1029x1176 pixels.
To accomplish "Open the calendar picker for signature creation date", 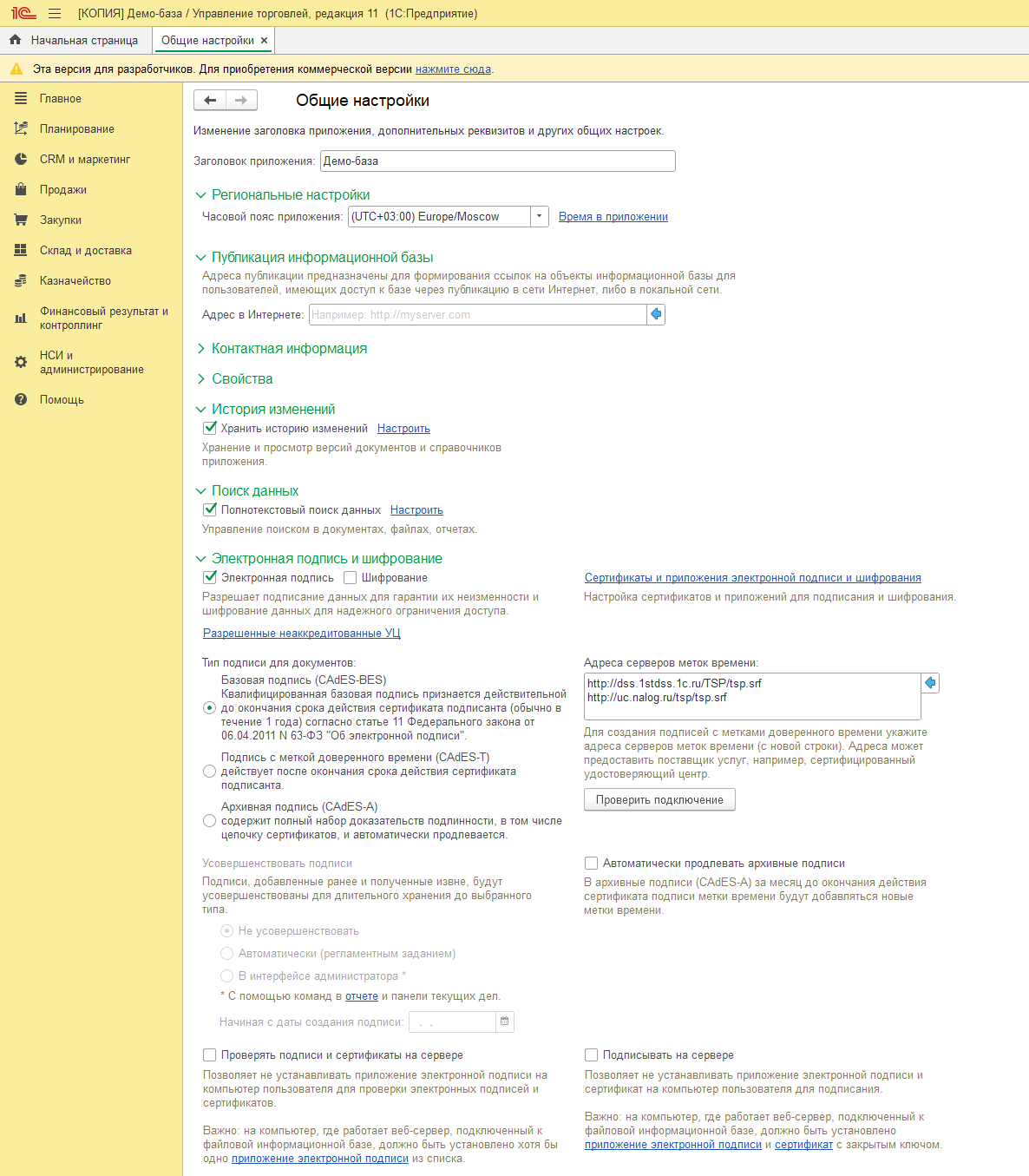I will click(x=505, y=1022).
